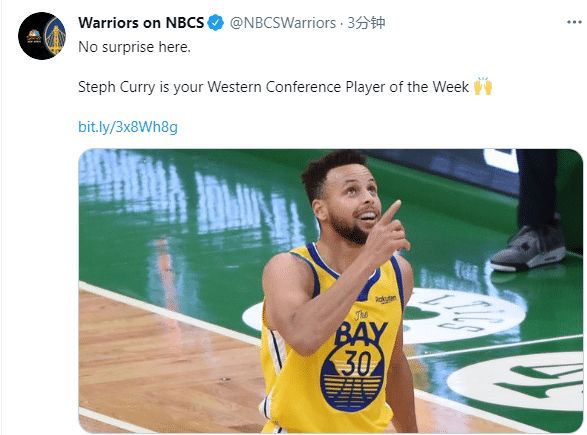The width and height of the screenshot is (587, 435).
Task: Click the Rakuten patch on the jersey
Action: [x=386, y=299]
